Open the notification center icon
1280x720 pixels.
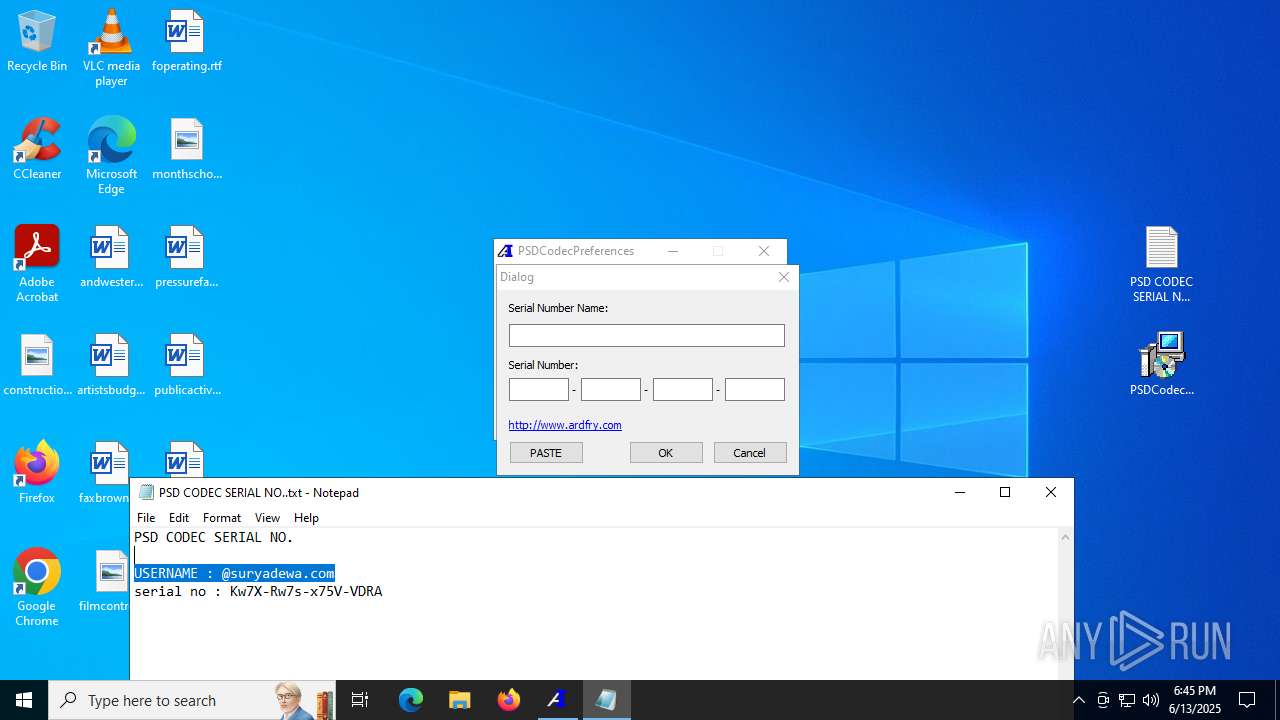1247,700
